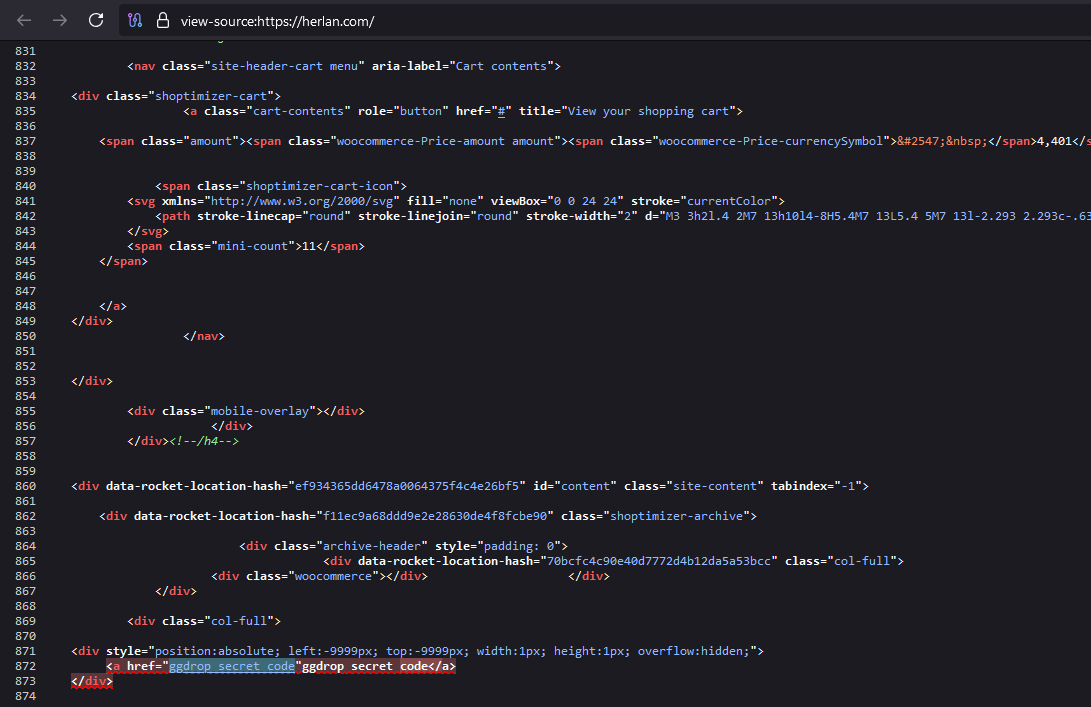
Task: Select the closing </nav> tag
Action: [x=204, y=336]
